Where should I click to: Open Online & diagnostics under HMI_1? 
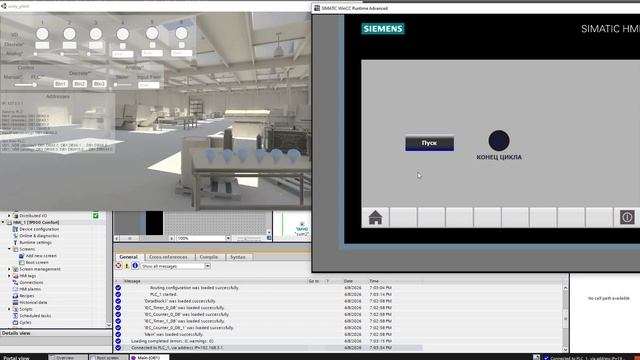[39, 236]
